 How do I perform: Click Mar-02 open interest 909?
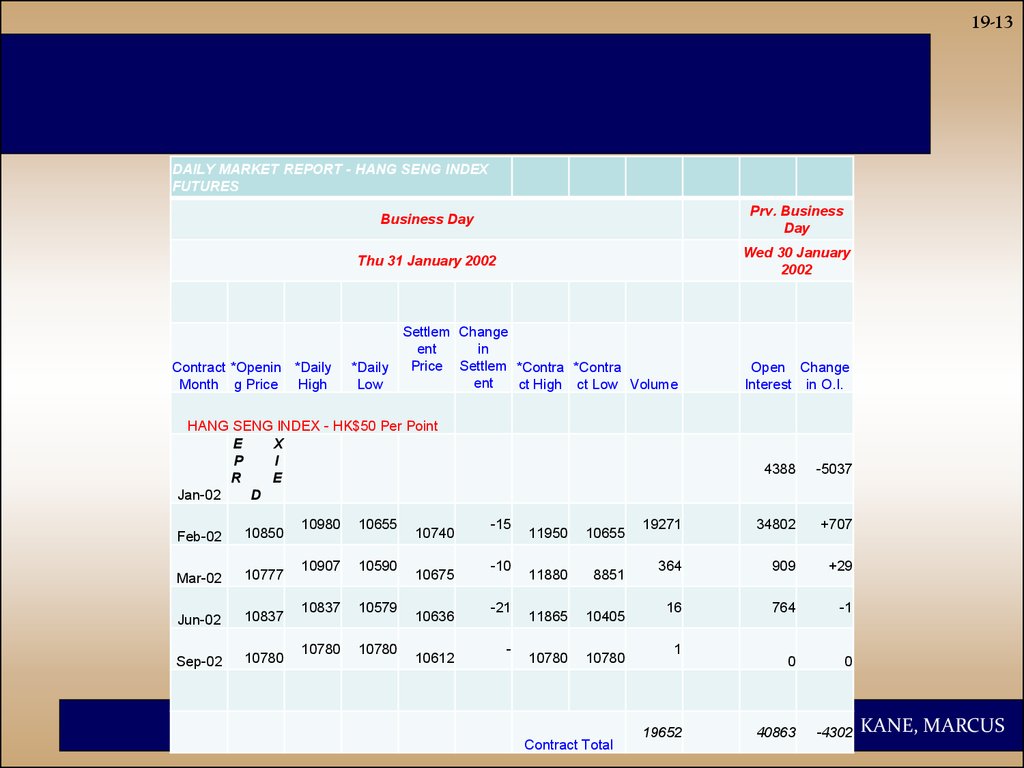784,566
